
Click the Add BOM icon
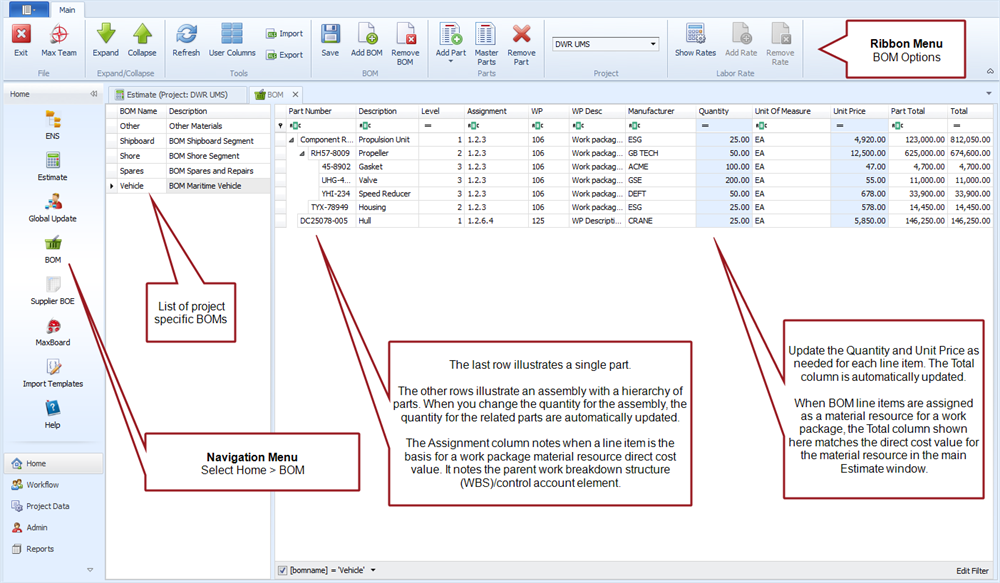coord(366,40)
